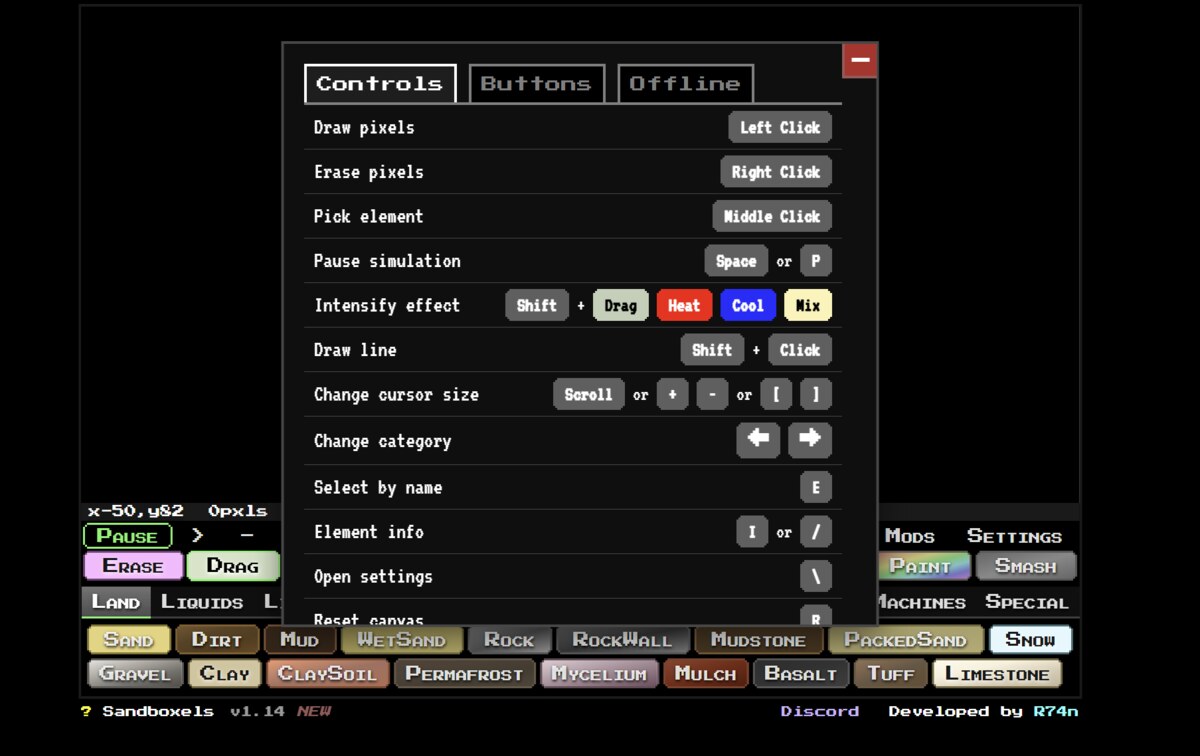Switch to the Land category
This screenshot has width=1200, height=756.
[116, 602]
